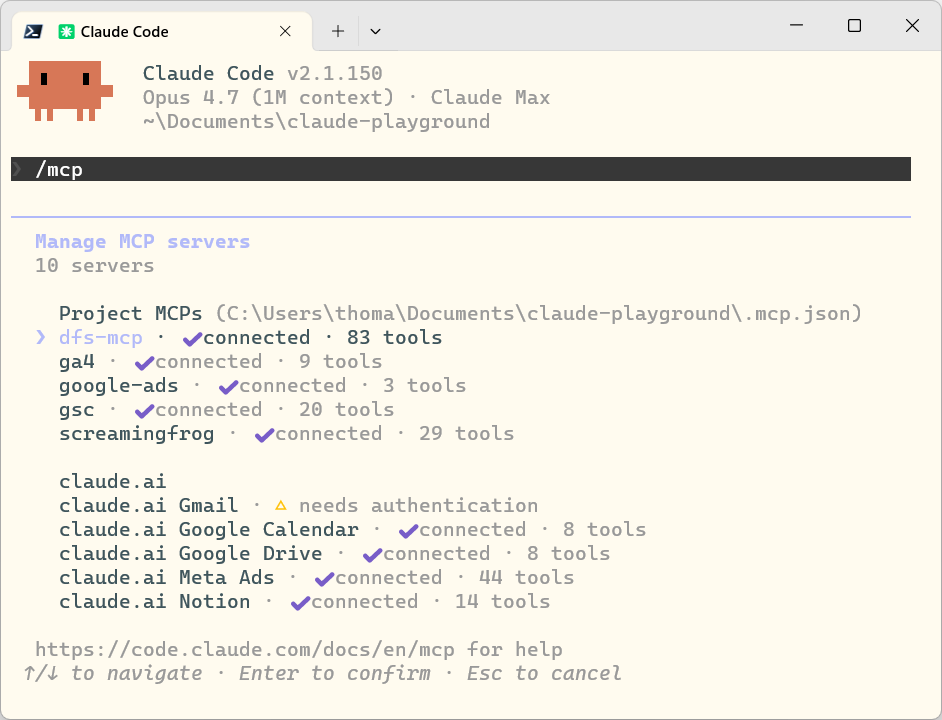Click the Notion connected checkmark
The height and width of the screenshot is (720, 942).
click(300, 603)
